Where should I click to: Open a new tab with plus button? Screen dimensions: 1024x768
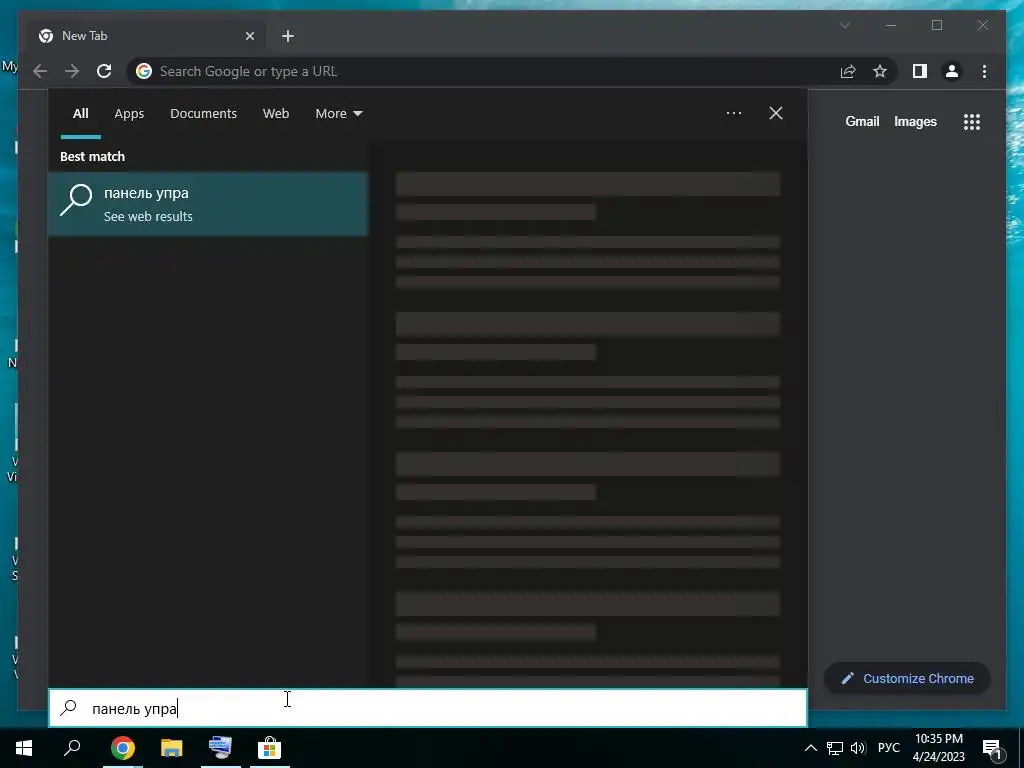288,36
